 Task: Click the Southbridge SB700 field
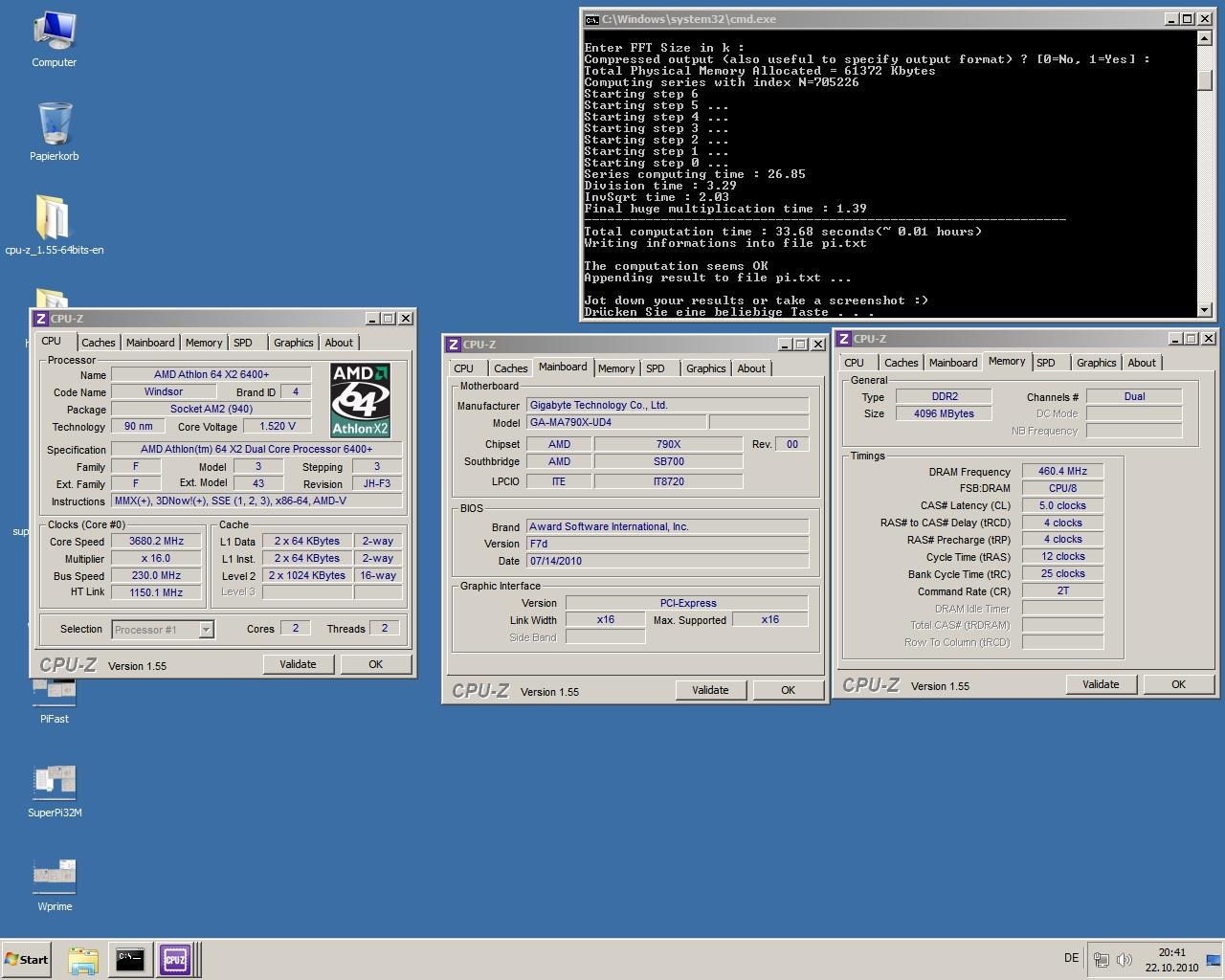(668, 462)
